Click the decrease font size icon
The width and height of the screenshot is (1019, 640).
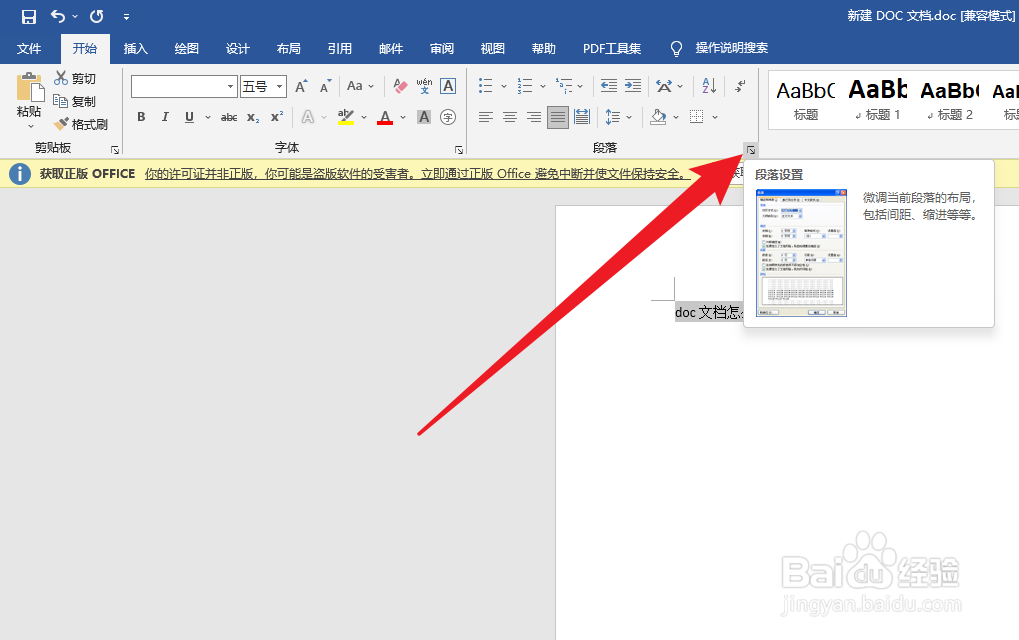coord(325,86)
